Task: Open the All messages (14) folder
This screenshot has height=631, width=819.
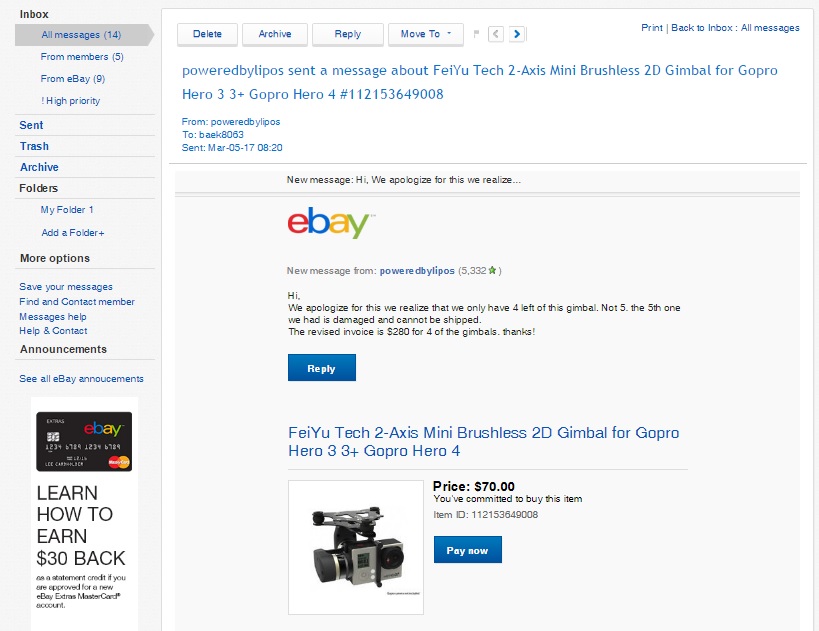Action: coord(81,35)
